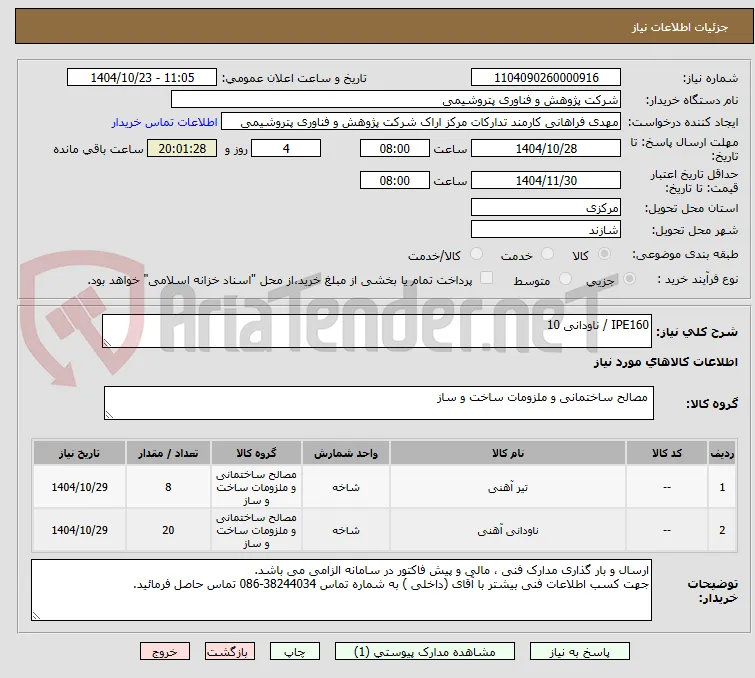Click the delivery city field شازند
The width and height of the screenshot is (755, 678).
pos(546,230)
